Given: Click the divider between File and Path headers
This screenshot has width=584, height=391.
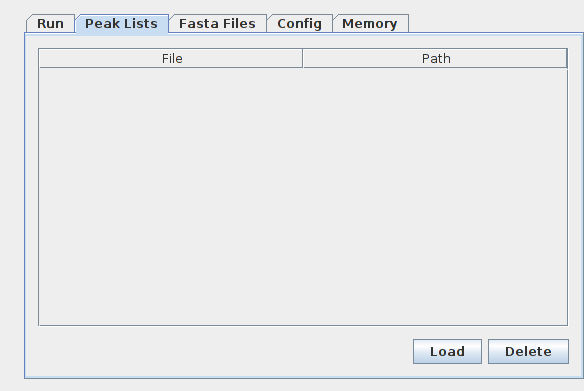Looking at the screenshot, I should [303, 58].
